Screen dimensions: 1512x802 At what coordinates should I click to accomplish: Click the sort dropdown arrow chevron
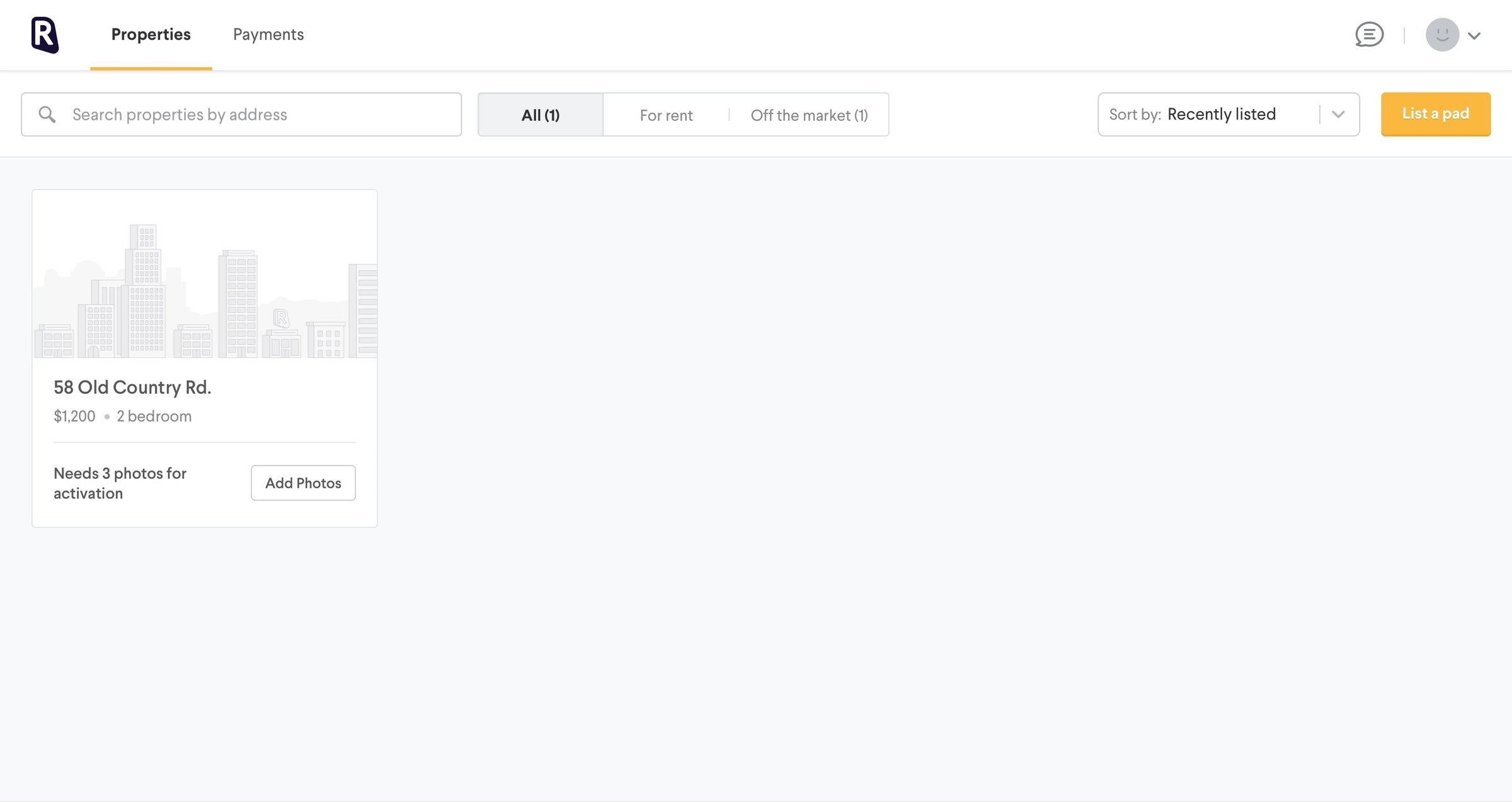point(1338,115)
